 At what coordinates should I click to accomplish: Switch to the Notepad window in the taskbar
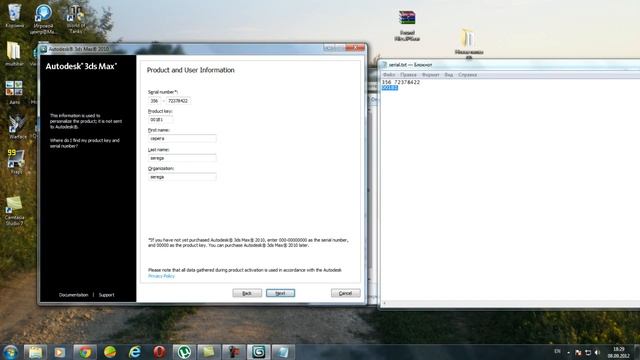pos(283,352)
